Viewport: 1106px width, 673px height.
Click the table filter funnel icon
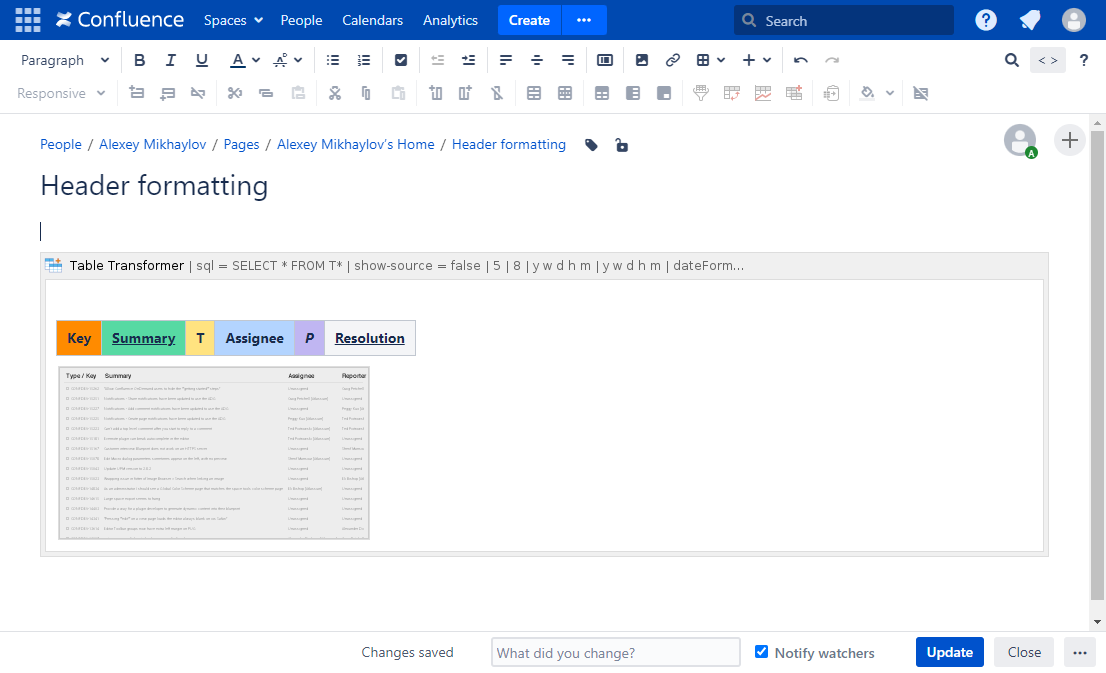coord(700,93)
